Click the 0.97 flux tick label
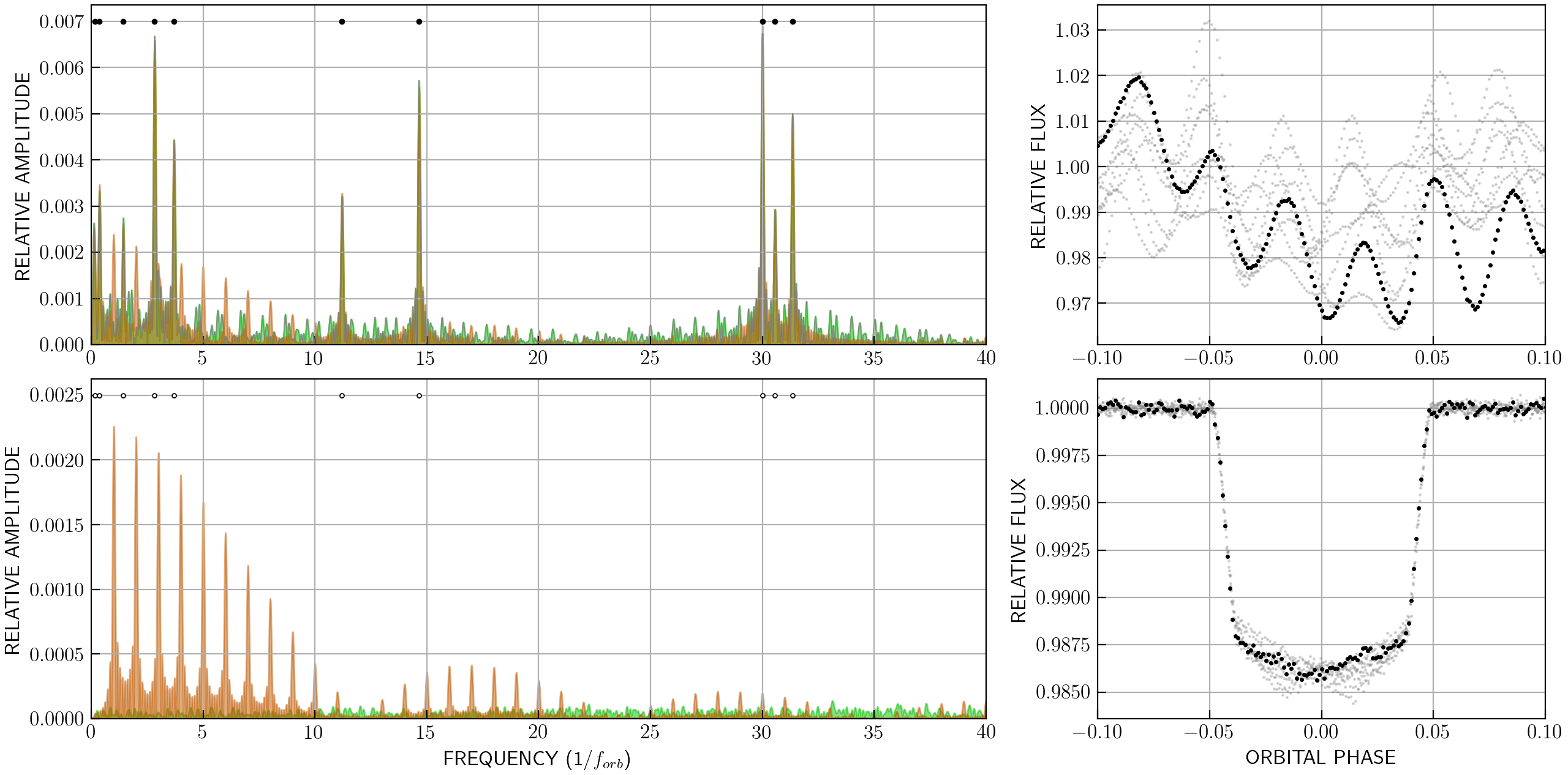Screen dimensions: 1568x775 pyautogui.click(x=1072, y=304)
